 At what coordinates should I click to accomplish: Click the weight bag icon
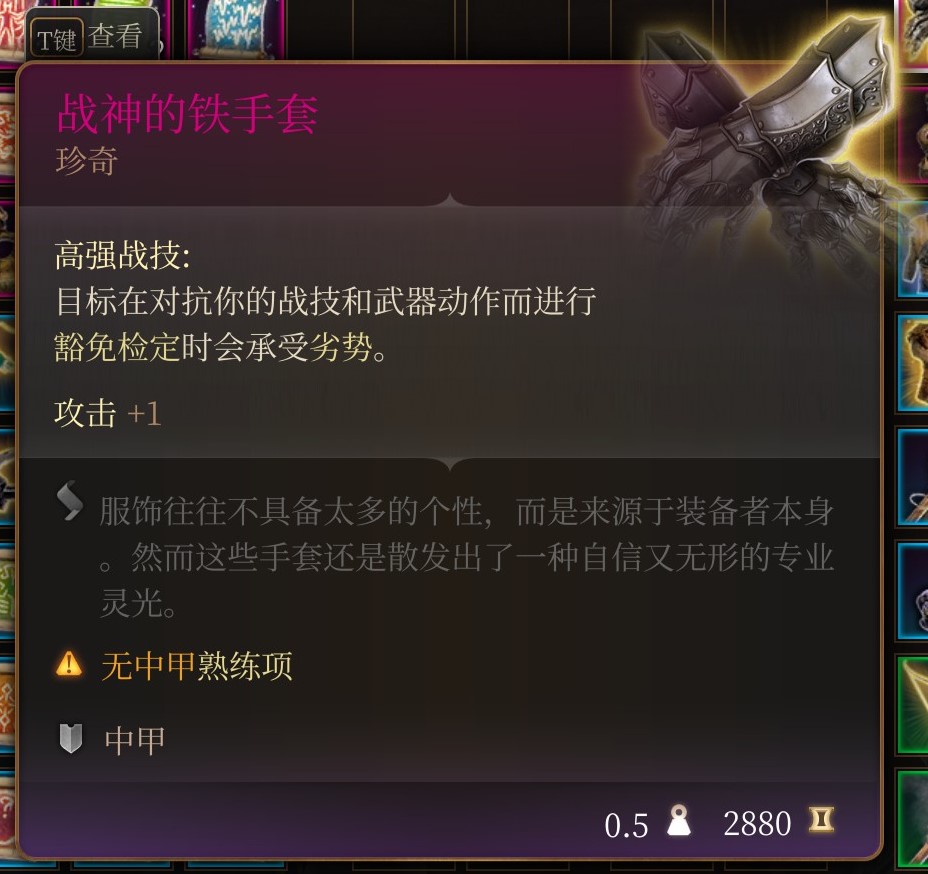coord(678,820)
